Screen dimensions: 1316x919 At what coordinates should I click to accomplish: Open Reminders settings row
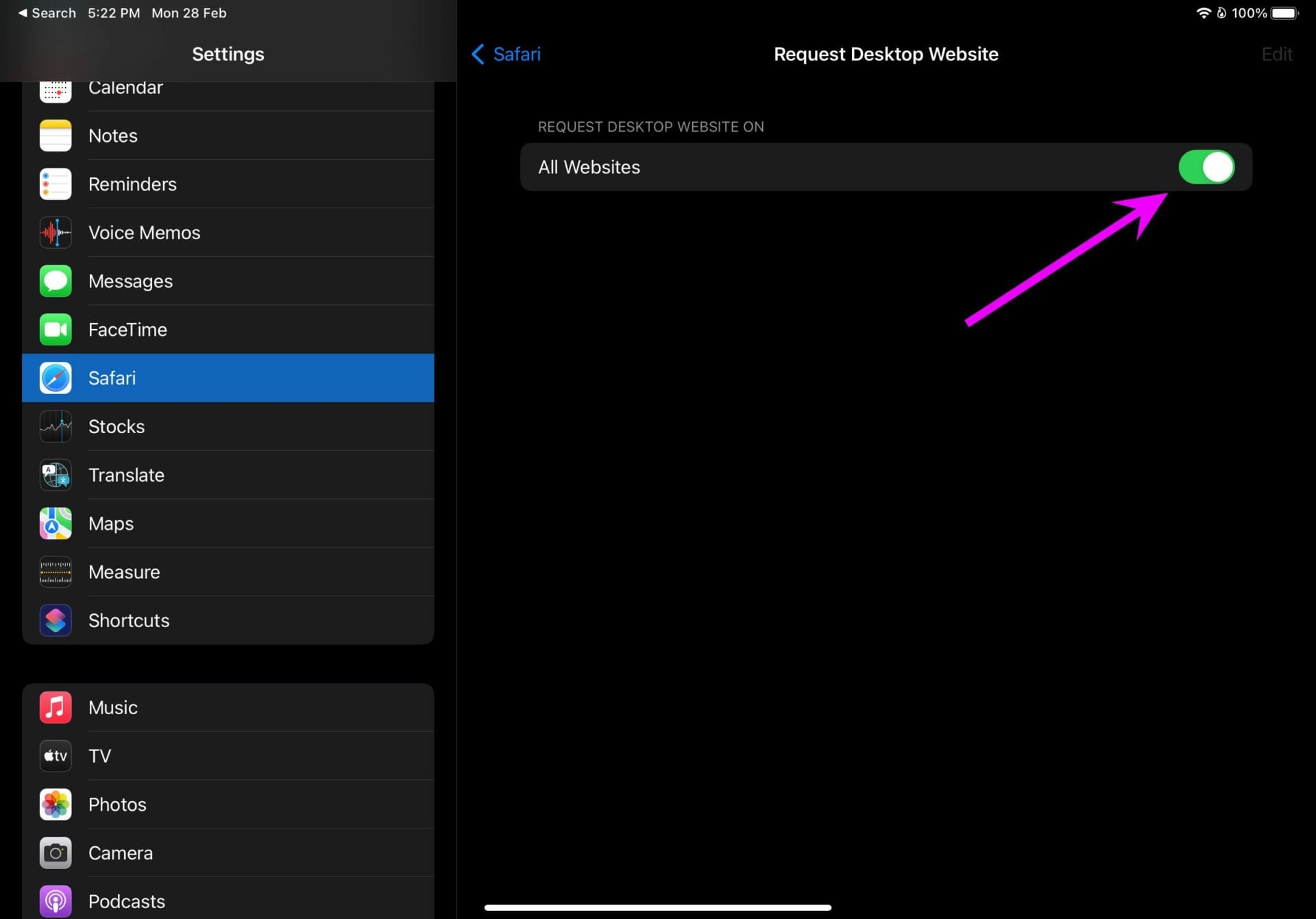coord(228,184)
